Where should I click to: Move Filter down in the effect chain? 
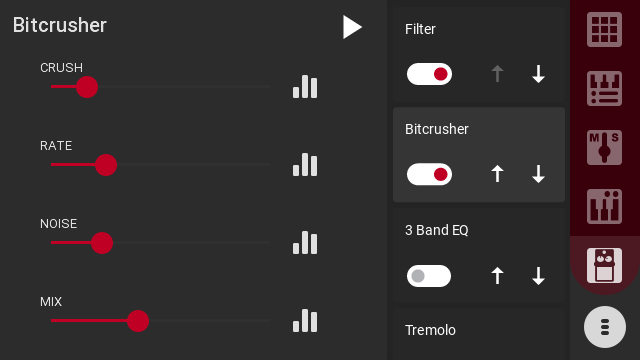coord(538,74)
